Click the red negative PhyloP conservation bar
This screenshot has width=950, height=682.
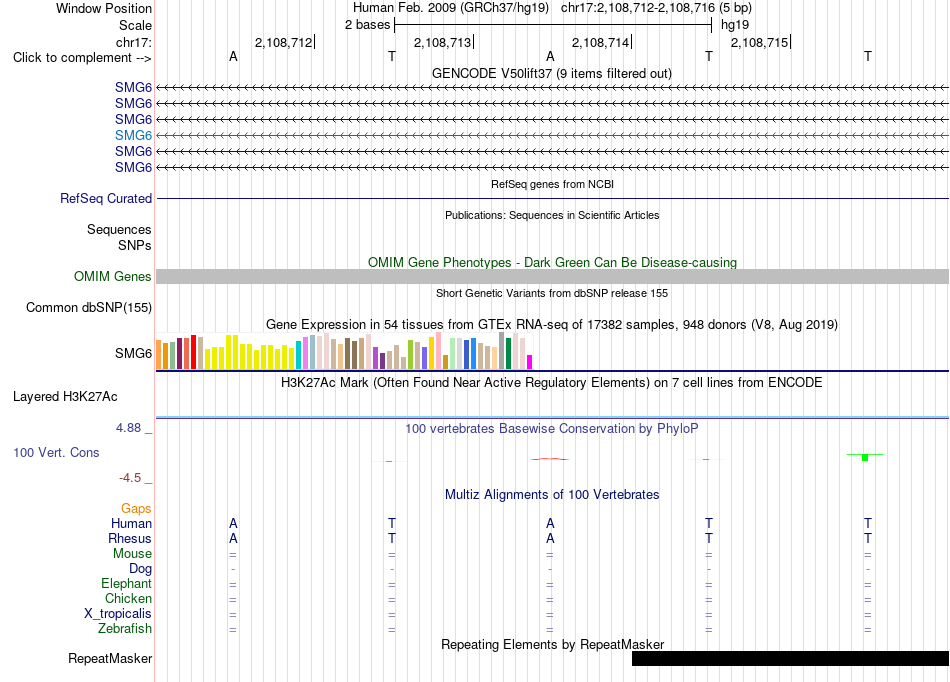point(550,459)
